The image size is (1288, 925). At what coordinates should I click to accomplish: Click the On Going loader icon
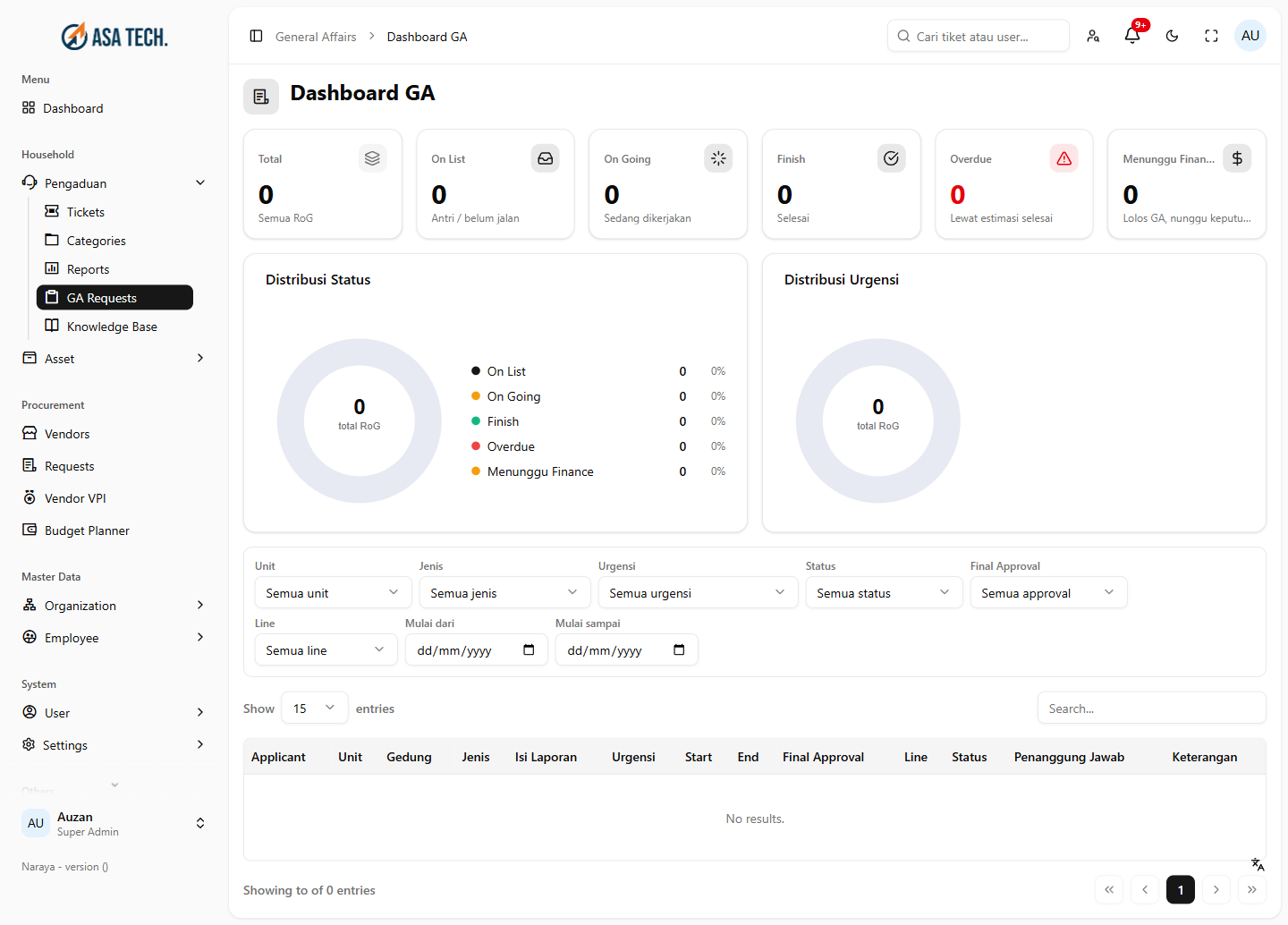(718, 158)
